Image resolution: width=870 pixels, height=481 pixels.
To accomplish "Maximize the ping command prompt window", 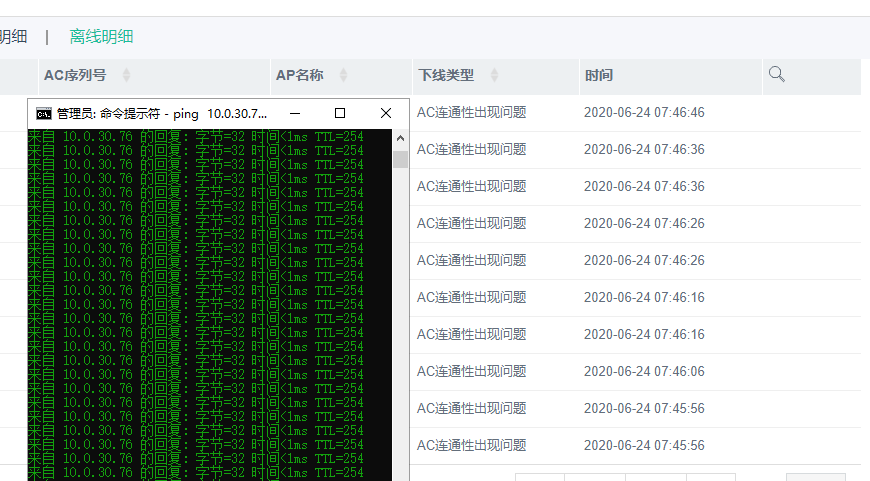I will click(x=340, y=113).
